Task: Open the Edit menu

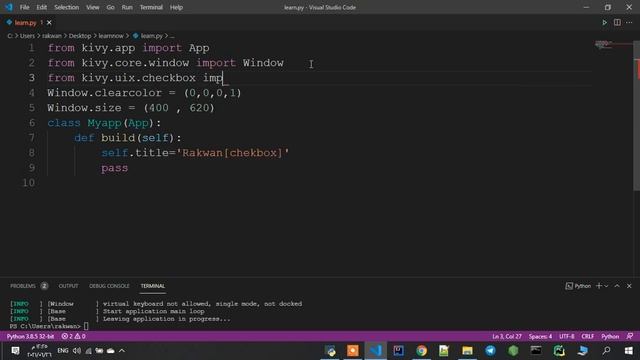Action: tap(41, 7)
